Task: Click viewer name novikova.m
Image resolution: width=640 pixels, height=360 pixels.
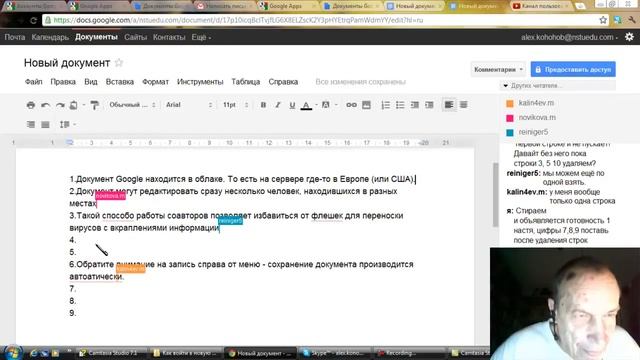Action: tap(537, 118)
